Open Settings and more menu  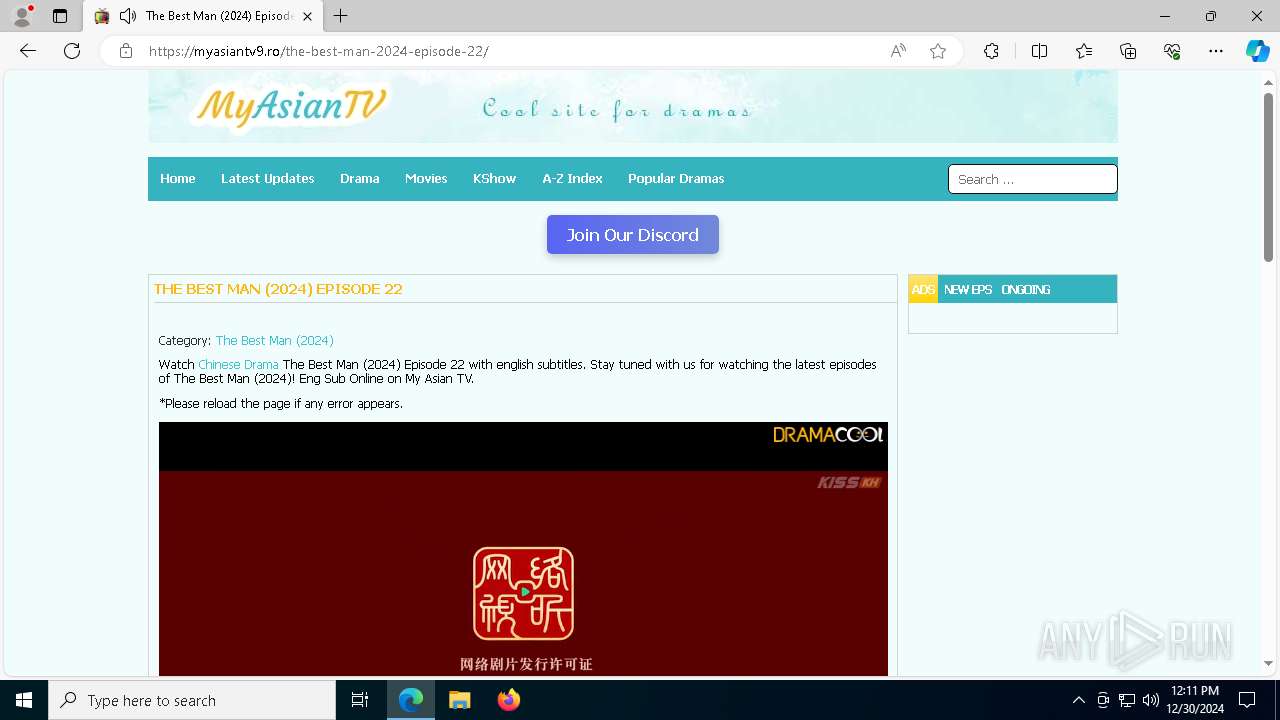pyautogui.click(x=1216, y=51)
